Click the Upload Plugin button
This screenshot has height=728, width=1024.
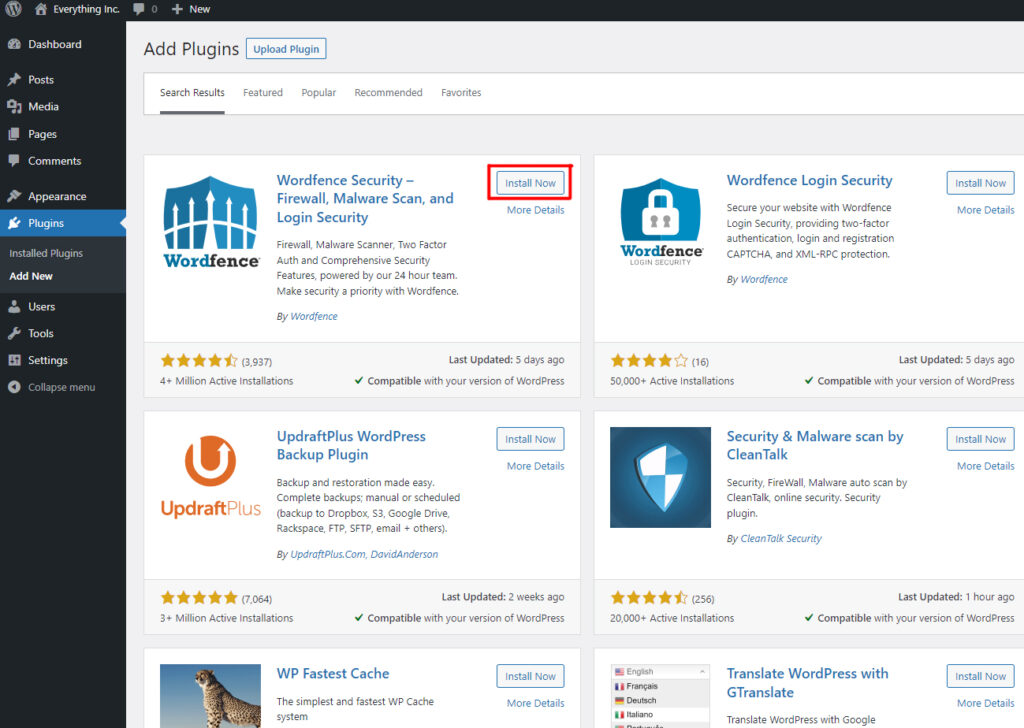tap(286, 49)
